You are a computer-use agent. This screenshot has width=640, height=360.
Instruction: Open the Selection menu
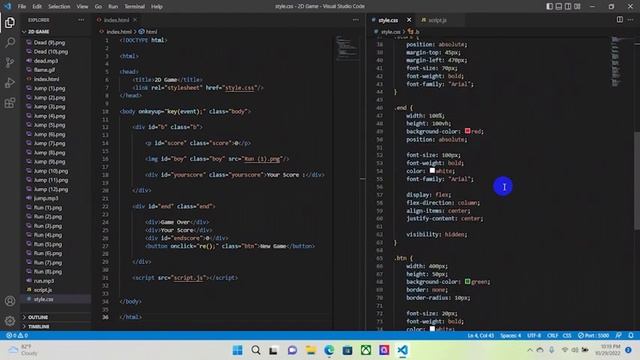click(x=59, y=7)
